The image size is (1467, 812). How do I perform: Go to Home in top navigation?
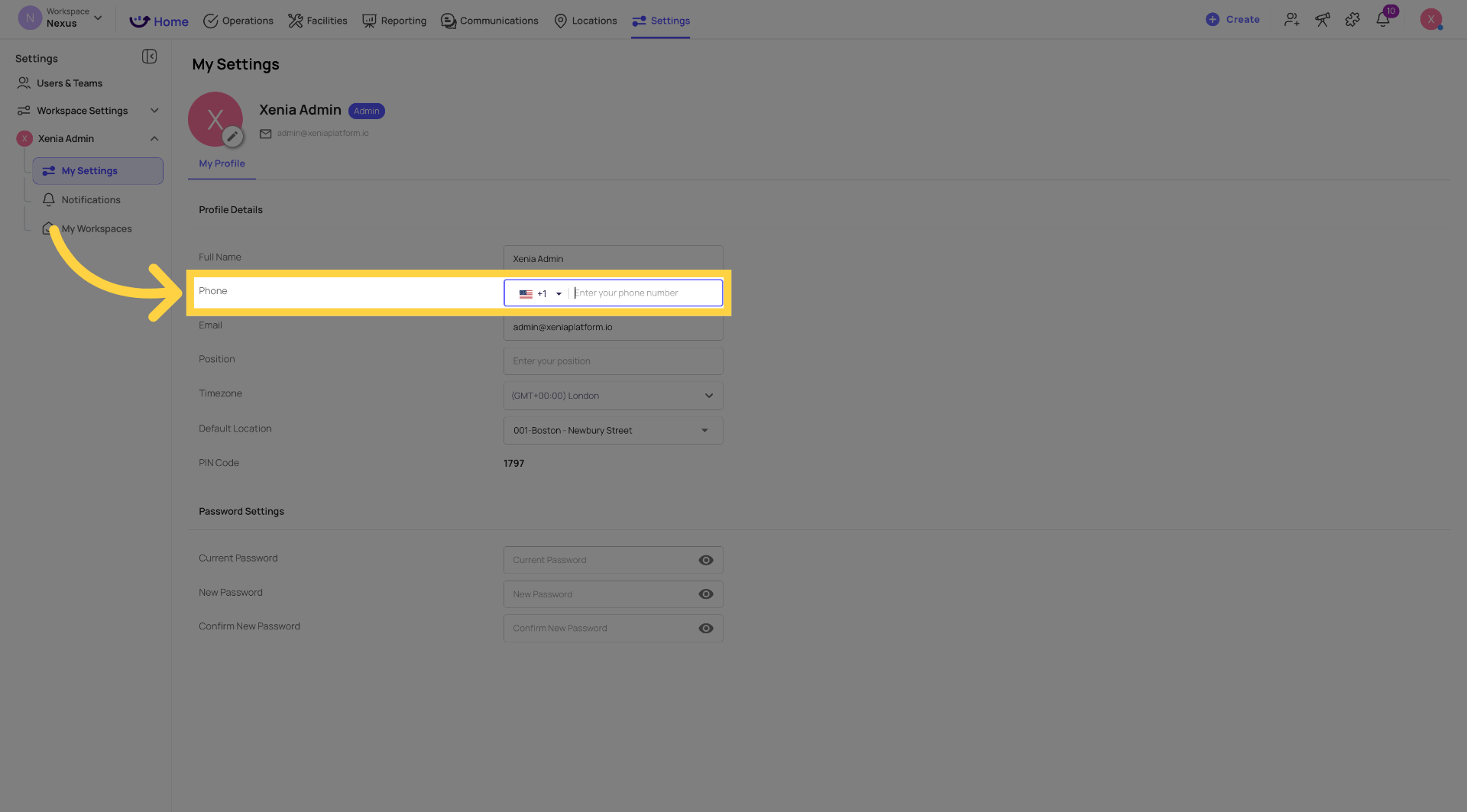coord(159,21)
